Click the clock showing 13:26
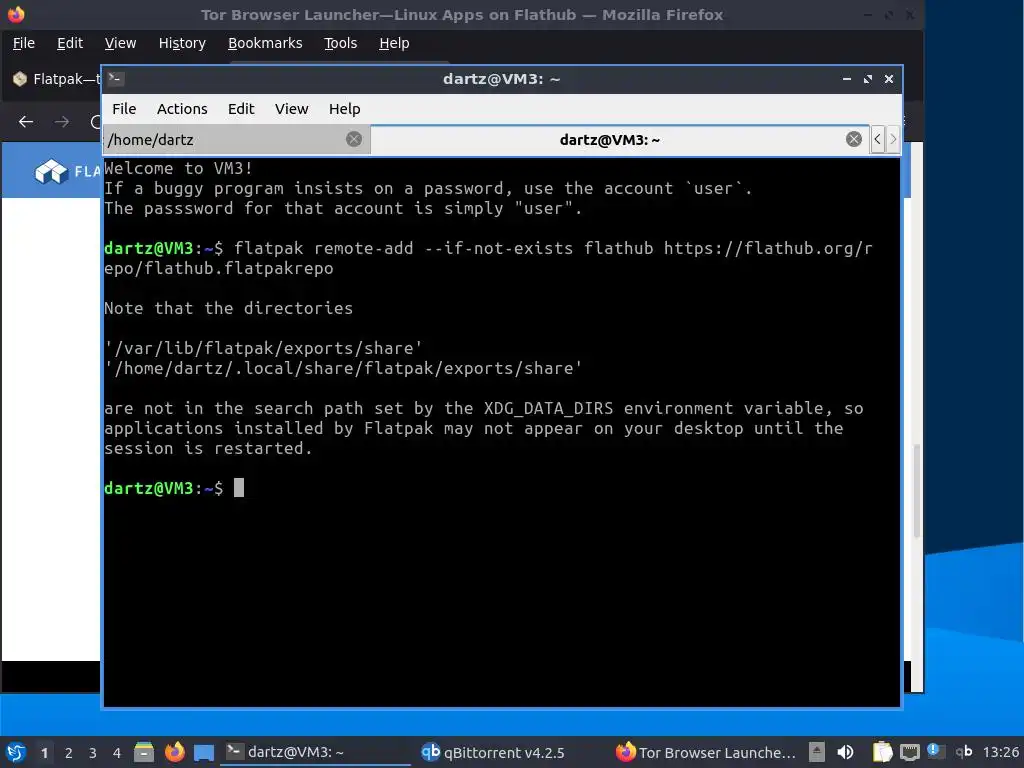Image resolution: width=1024 pixels, height=768 pixels. (1000, 752)
